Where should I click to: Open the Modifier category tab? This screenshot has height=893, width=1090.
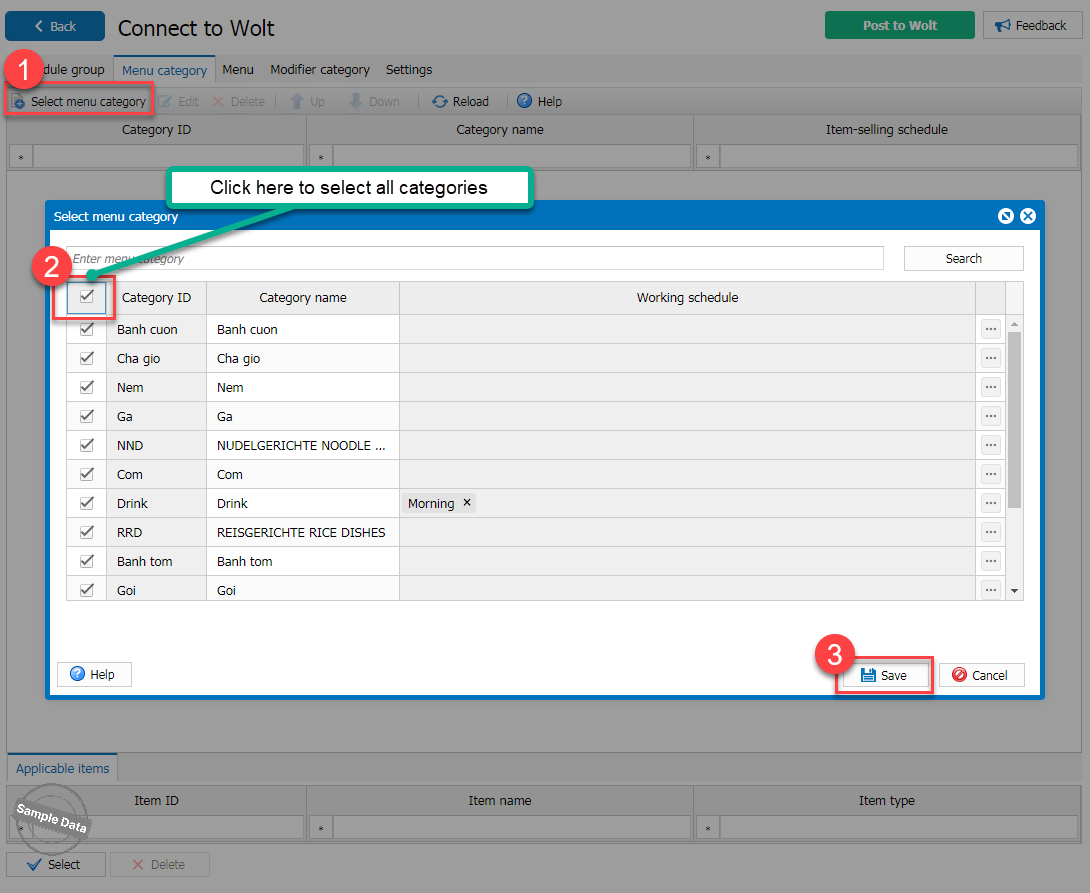[320, 69]
